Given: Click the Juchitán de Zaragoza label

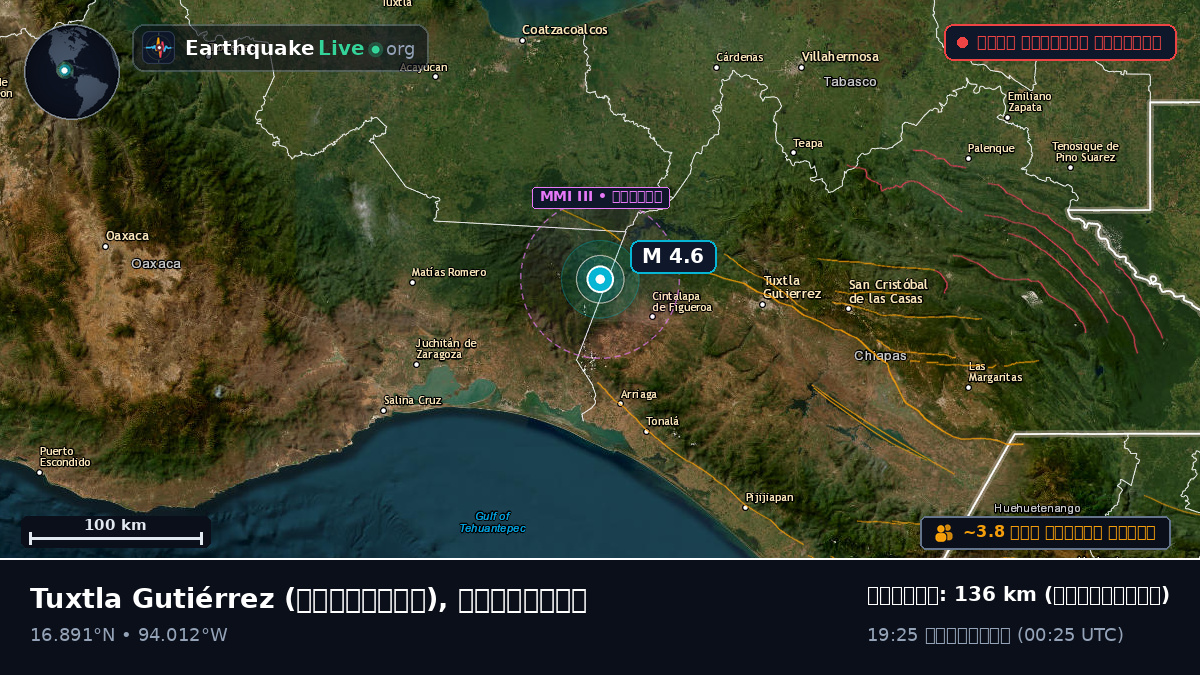Looking at the screenshot, I should click(x=446, y=349).
